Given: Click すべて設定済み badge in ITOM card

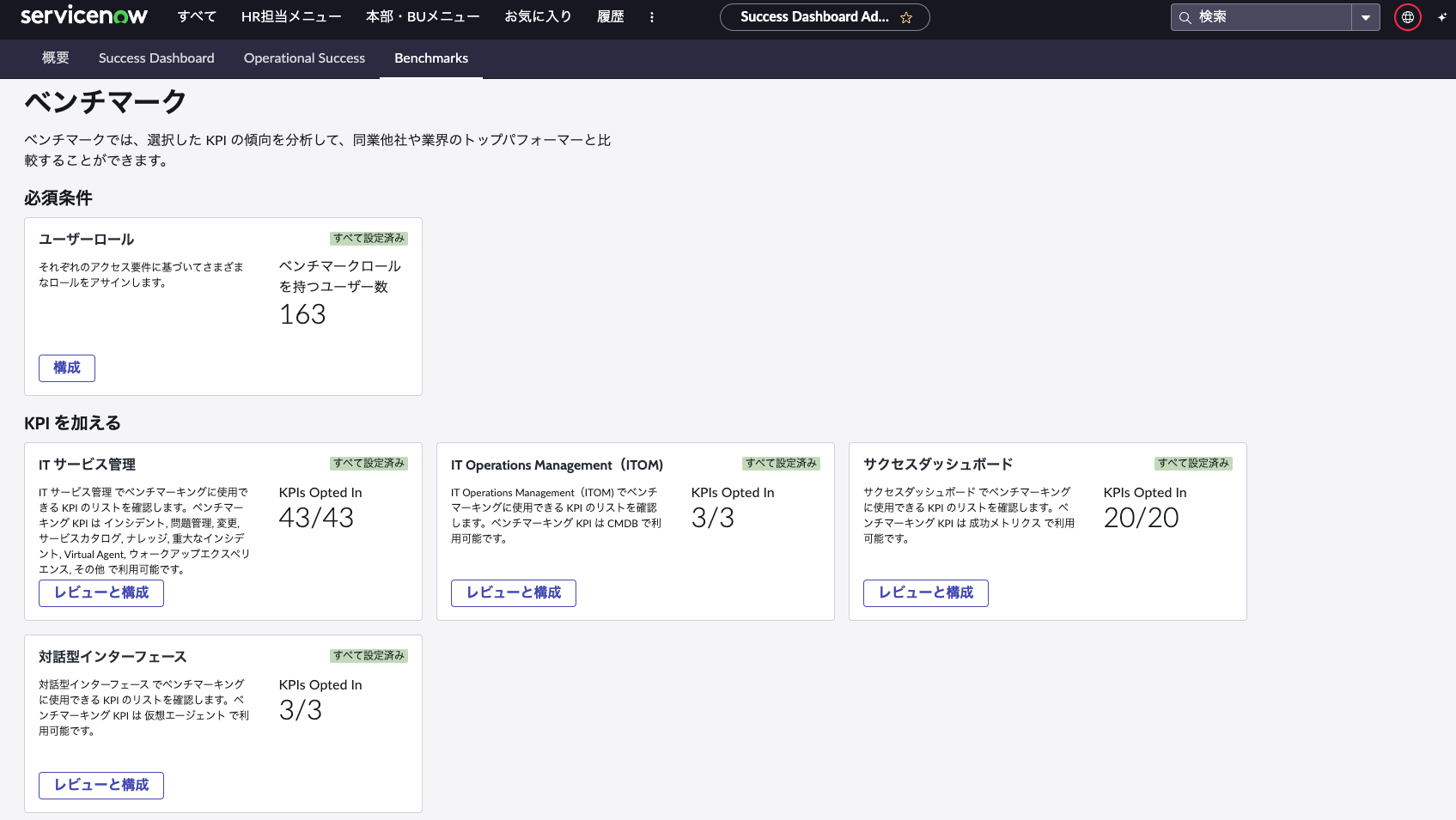Looking at the screenshot, I should pyautogui.click(x=782, y=464).
